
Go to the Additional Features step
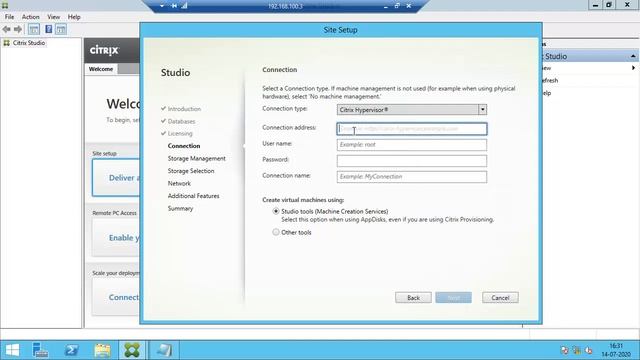pos(193,196)
